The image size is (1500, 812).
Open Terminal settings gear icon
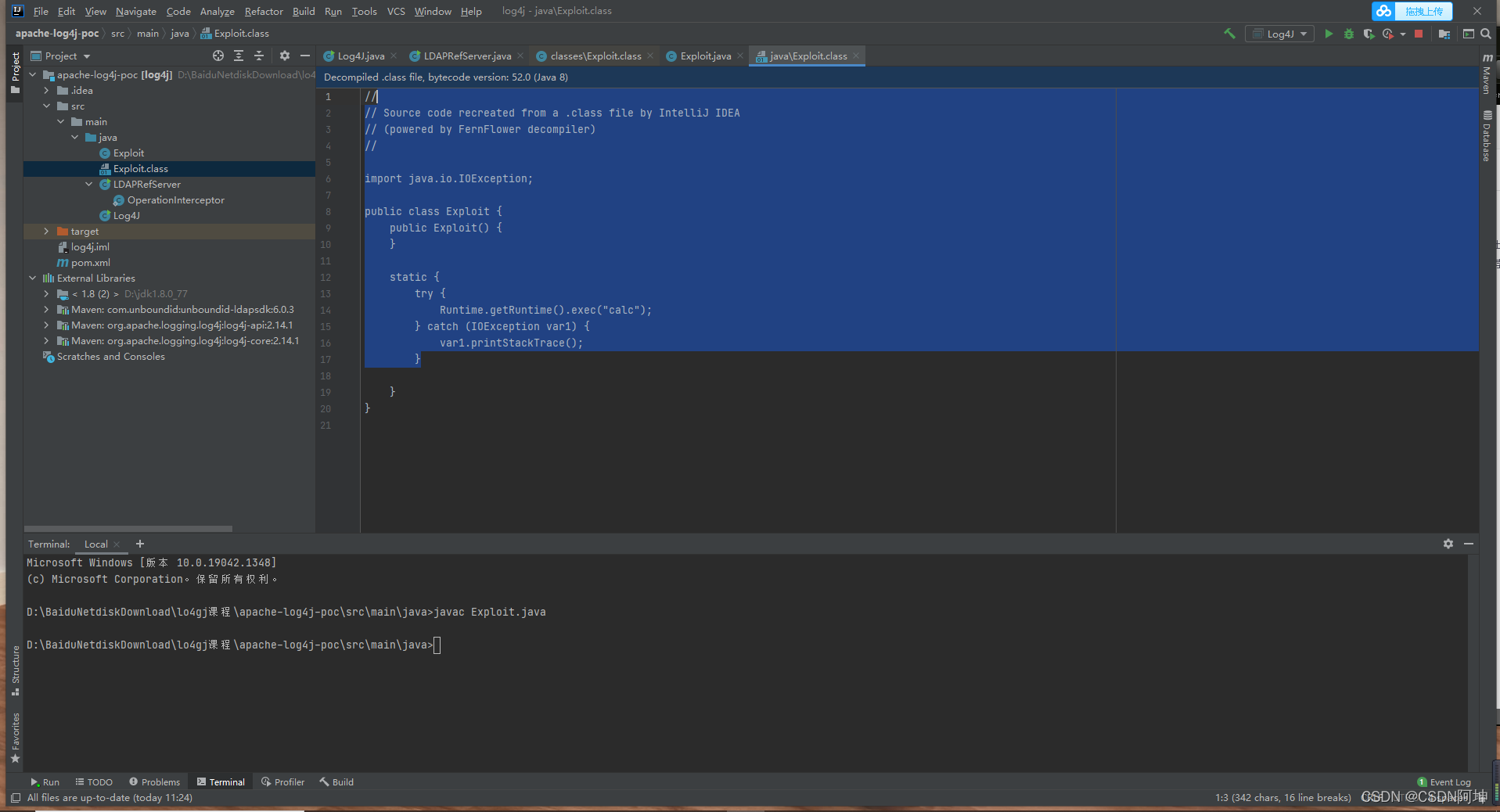tap(1448, 544)
